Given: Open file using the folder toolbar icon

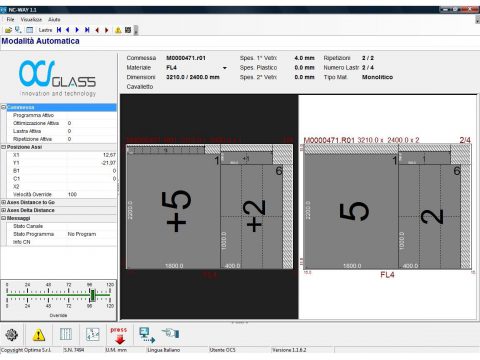Looking at the screenshot, I should [x=8, y=30].
